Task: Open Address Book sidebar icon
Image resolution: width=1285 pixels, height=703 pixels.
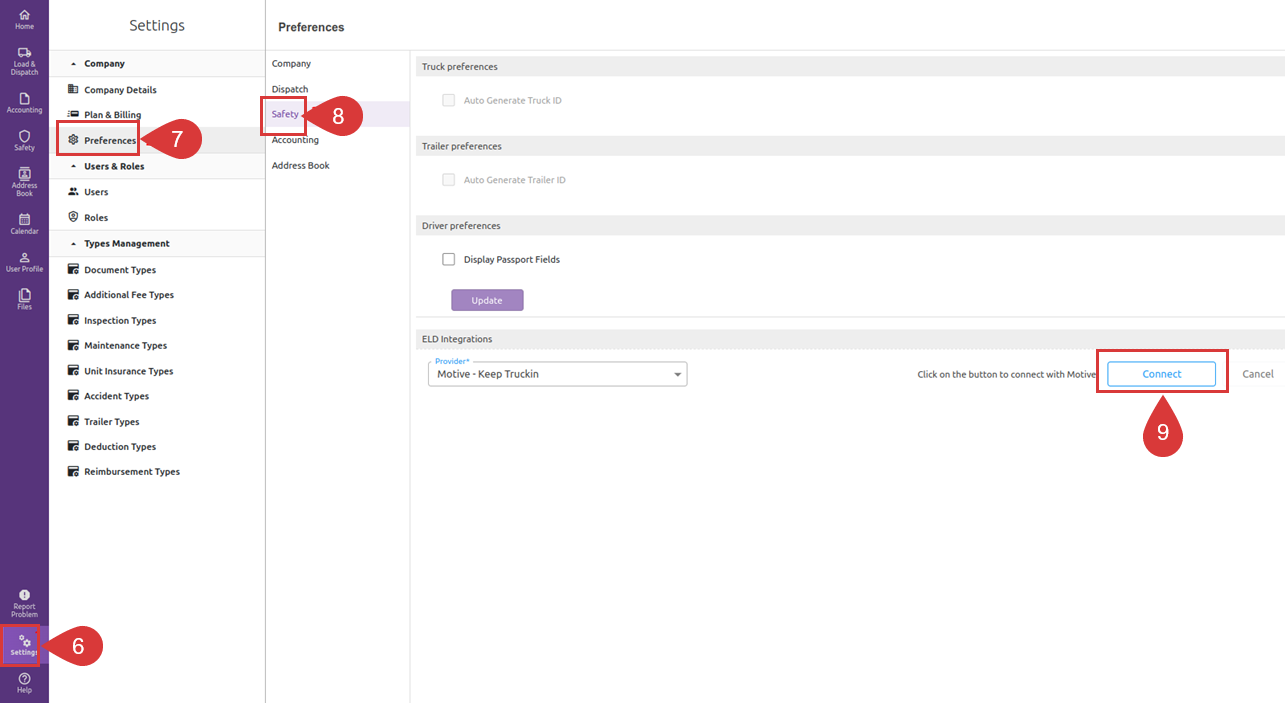Action: [x=24, y=181]
